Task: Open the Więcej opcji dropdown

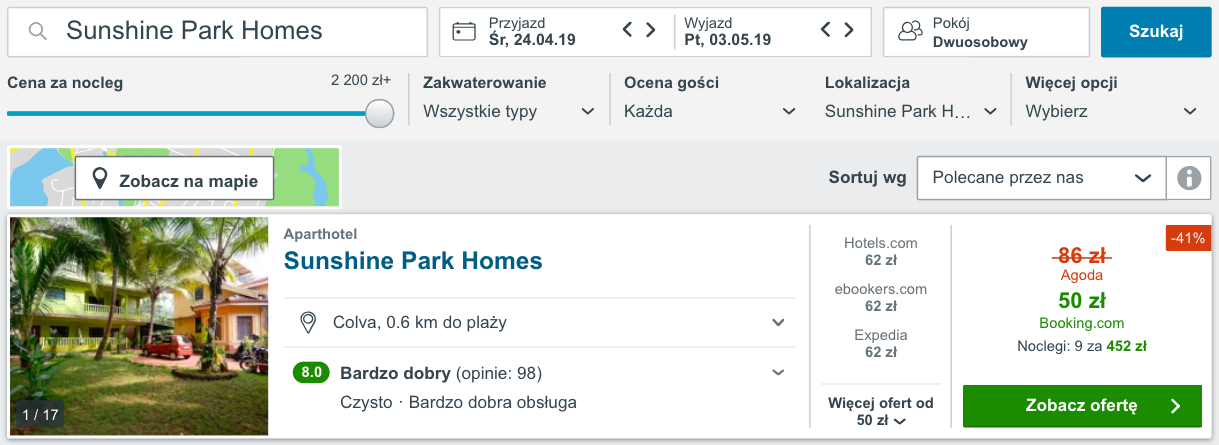Action: (x=1111, y=111)
